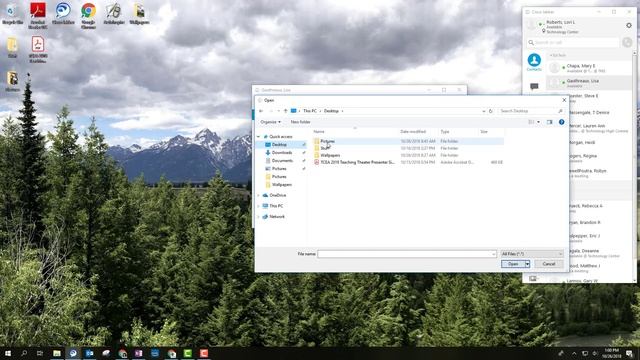
Task: Sort files by Size column
Action: (484, 132)
